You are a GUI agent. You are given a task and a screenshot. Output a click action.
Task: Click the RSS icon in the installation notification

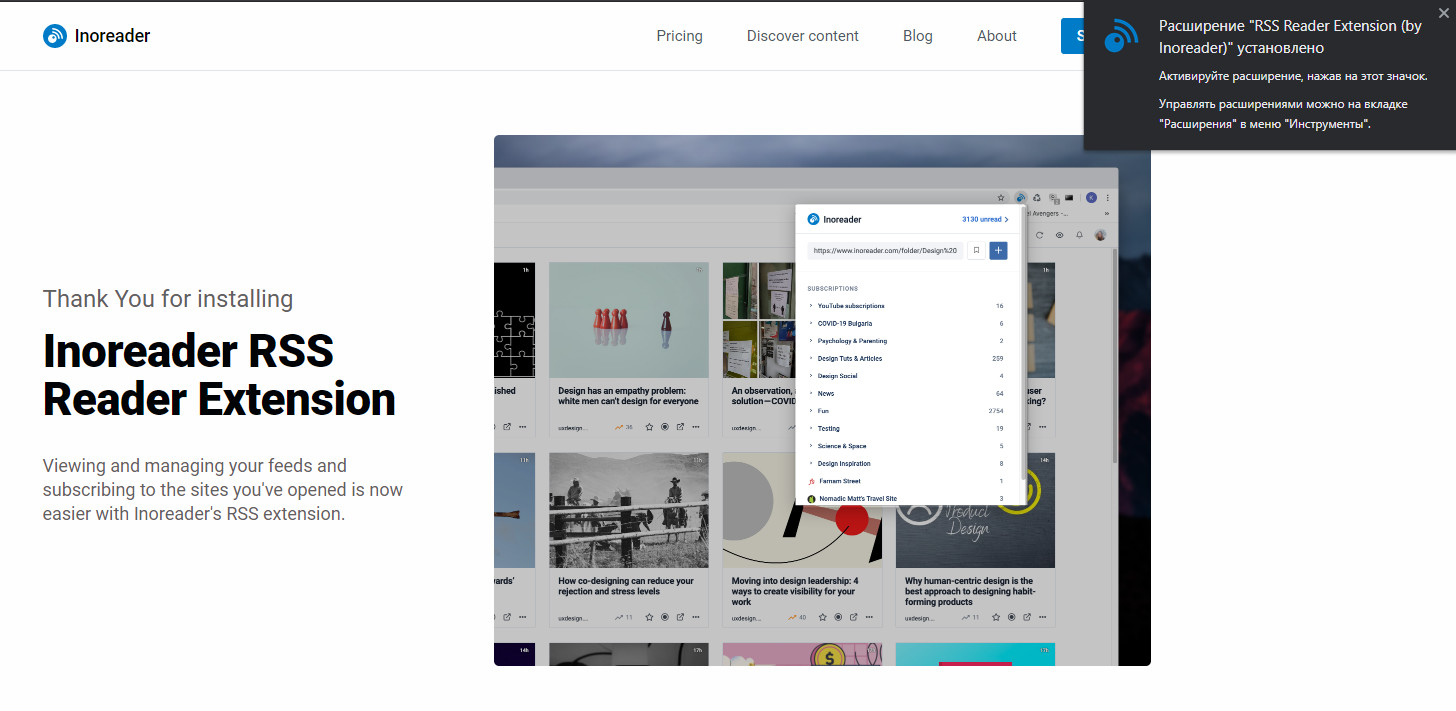pyautogui.click(x=1121, y=35)
